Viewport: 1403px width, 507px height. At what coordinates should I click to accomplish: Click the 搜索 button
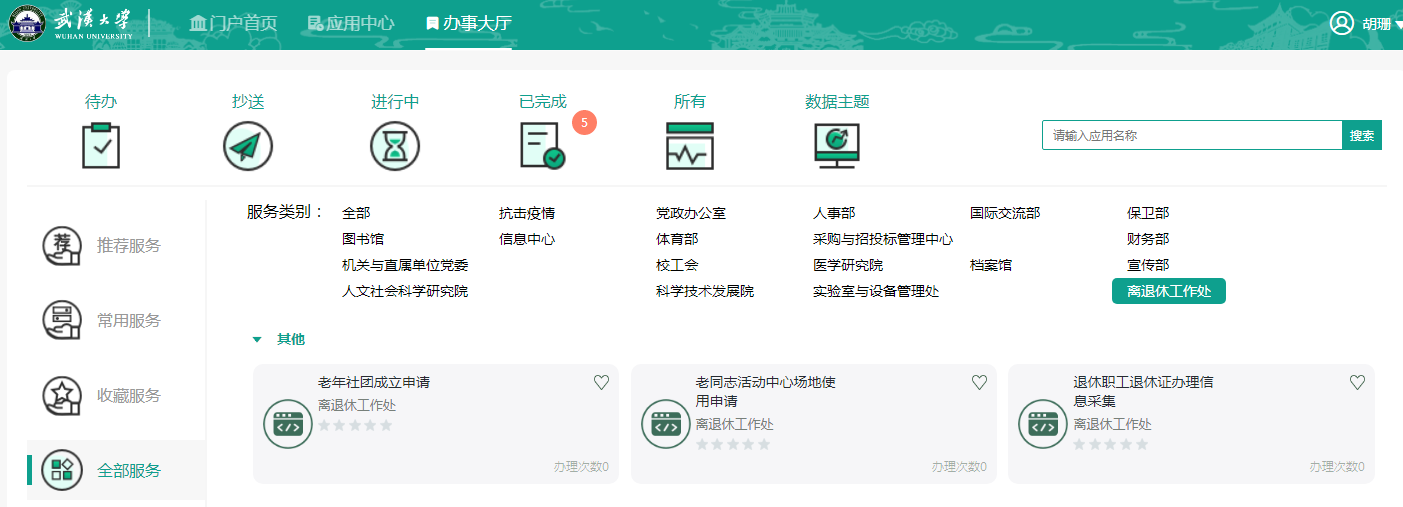coord(1361,135)
